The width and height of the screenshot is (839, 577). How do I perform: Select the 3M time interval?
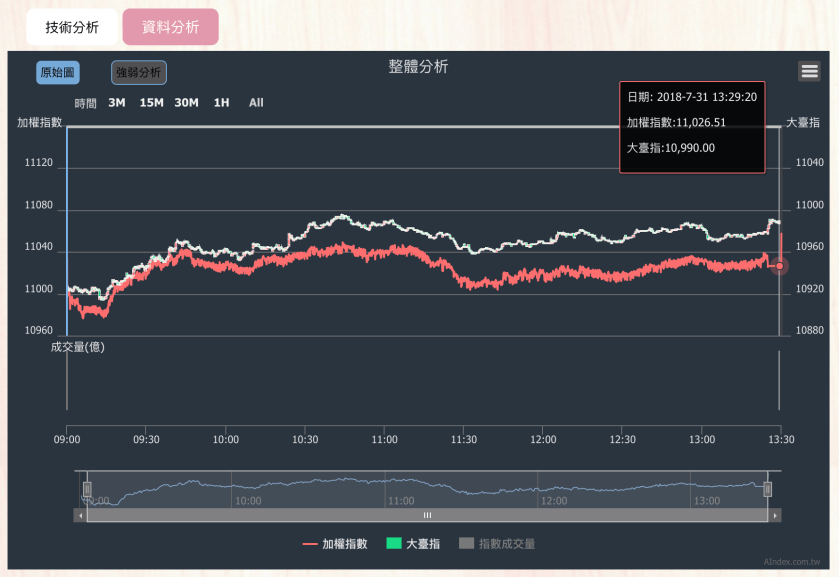coord(116,102)
